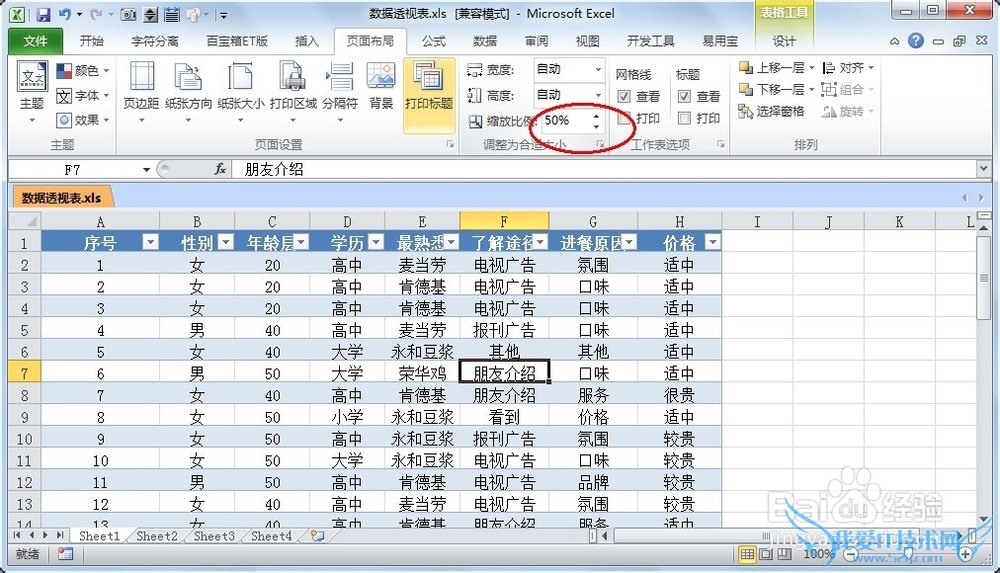Select column header A
This screenshot has width=1000, height=573.
(x=100, y=221)
